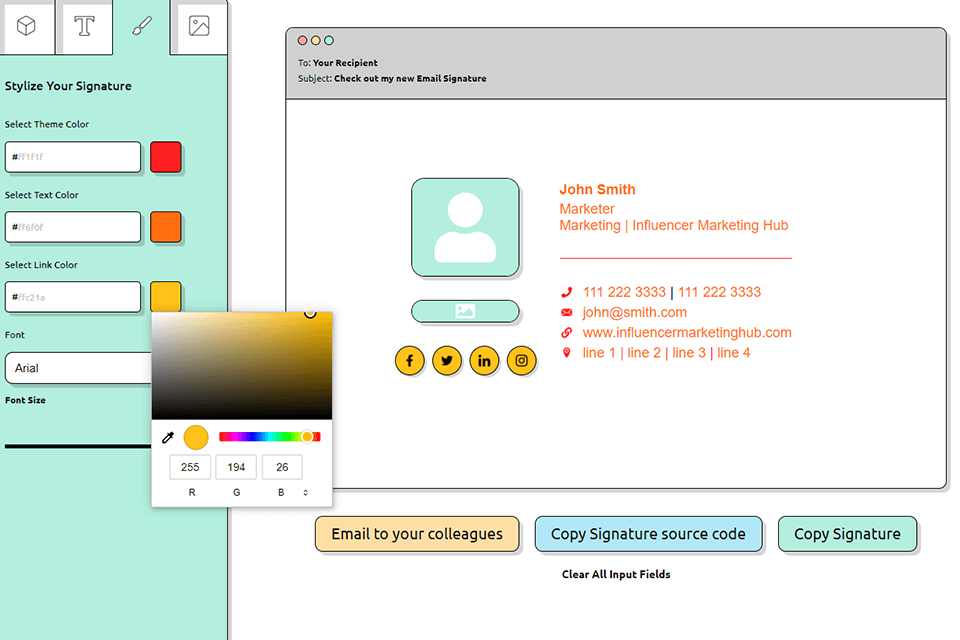Click Clear All Input Fields link
The image size is (960, 640).
coord(616,574)
